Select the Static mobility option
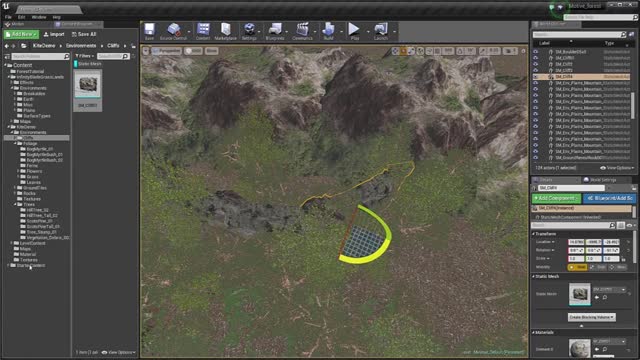The height and width of the screenshot is (360, 640). (x=578, y=267)
